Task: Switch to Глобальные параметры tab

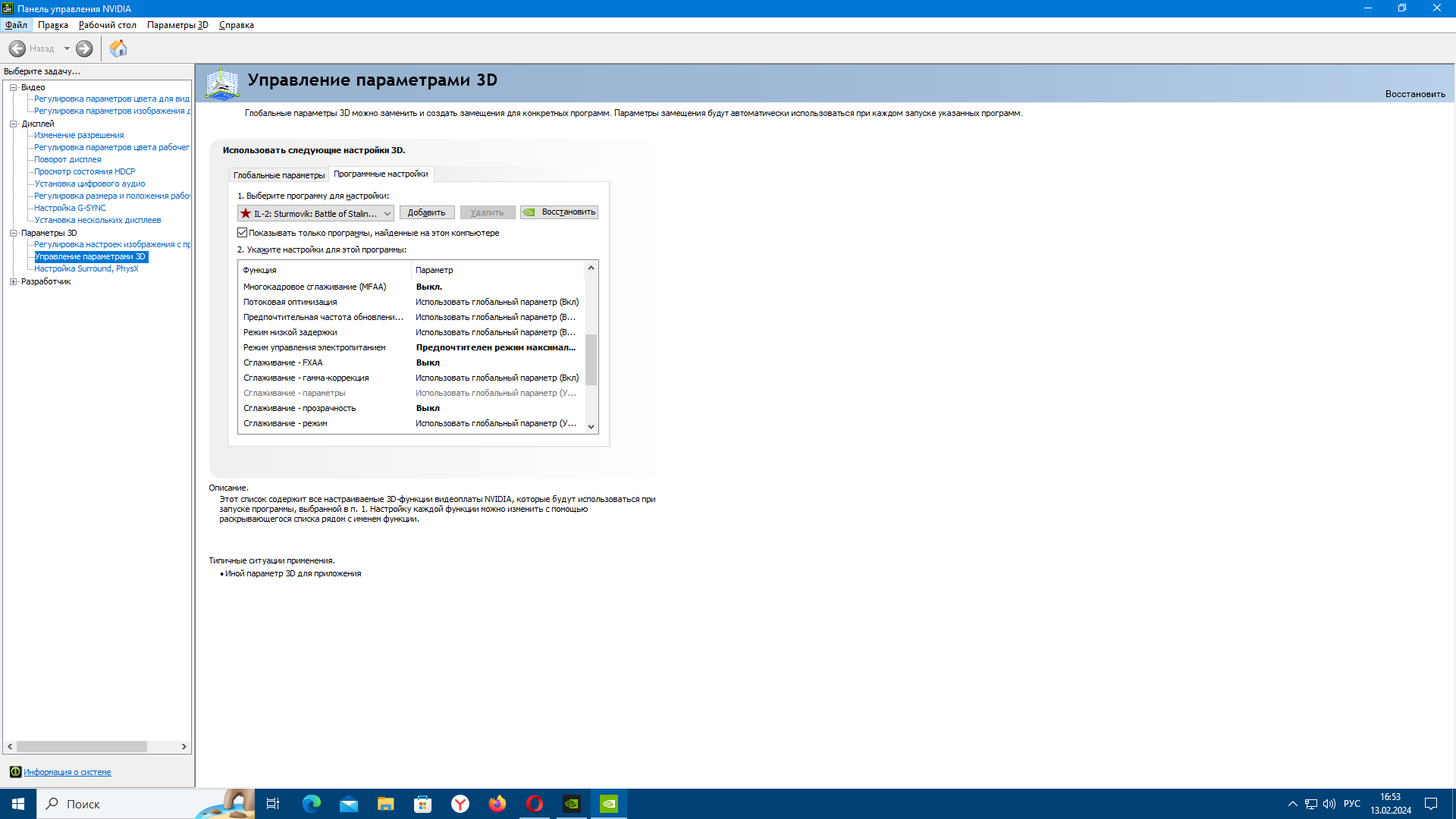Action: pos(278,175)
